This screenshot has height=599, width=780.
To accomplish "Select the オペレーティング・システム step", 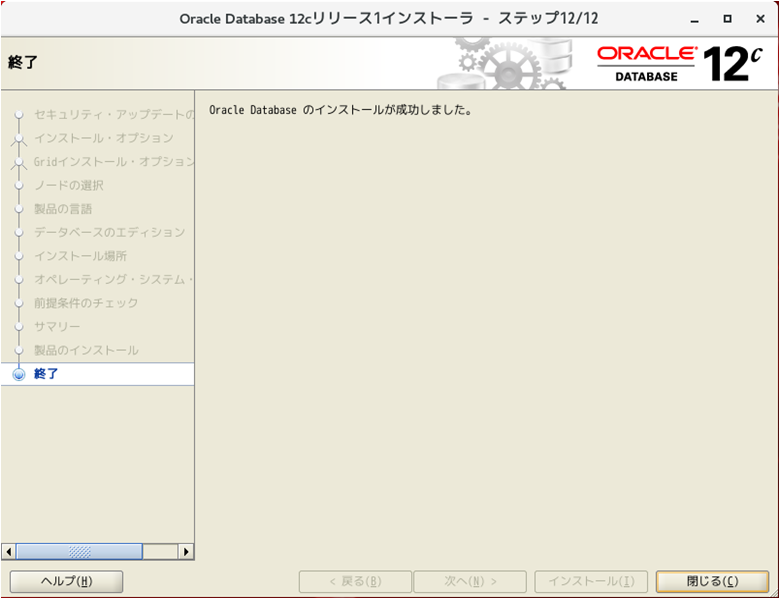I will [113, 280].
